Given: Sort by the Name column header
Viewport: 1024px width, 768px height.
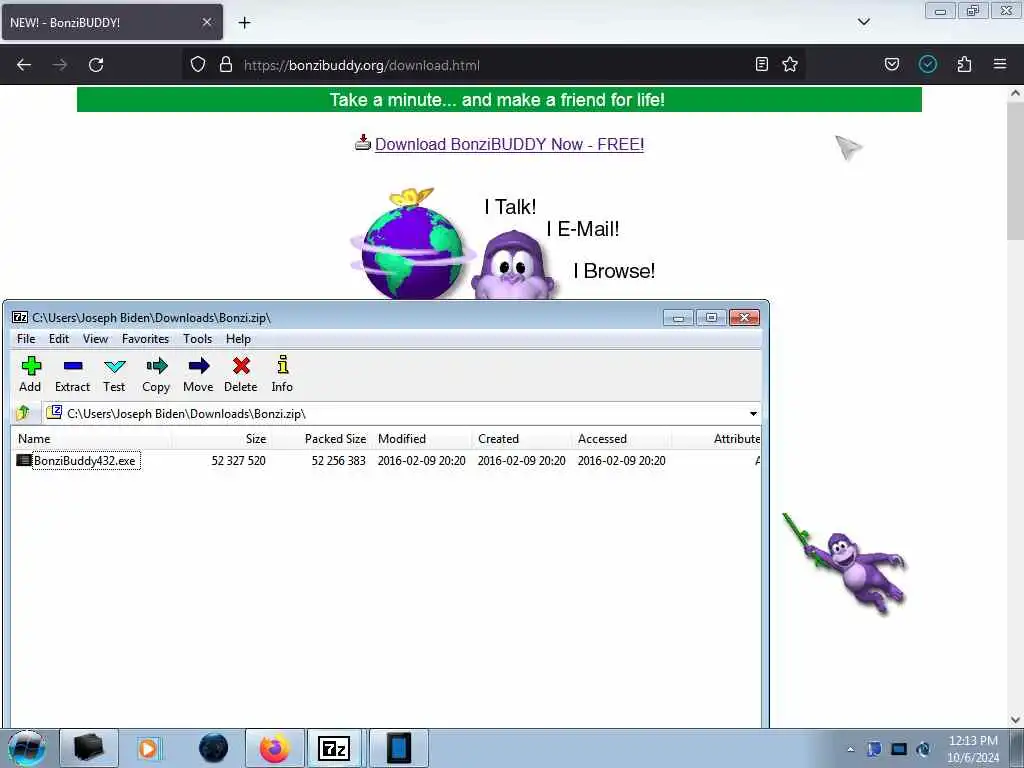Looking at the screenshot, I should (91, 439).
